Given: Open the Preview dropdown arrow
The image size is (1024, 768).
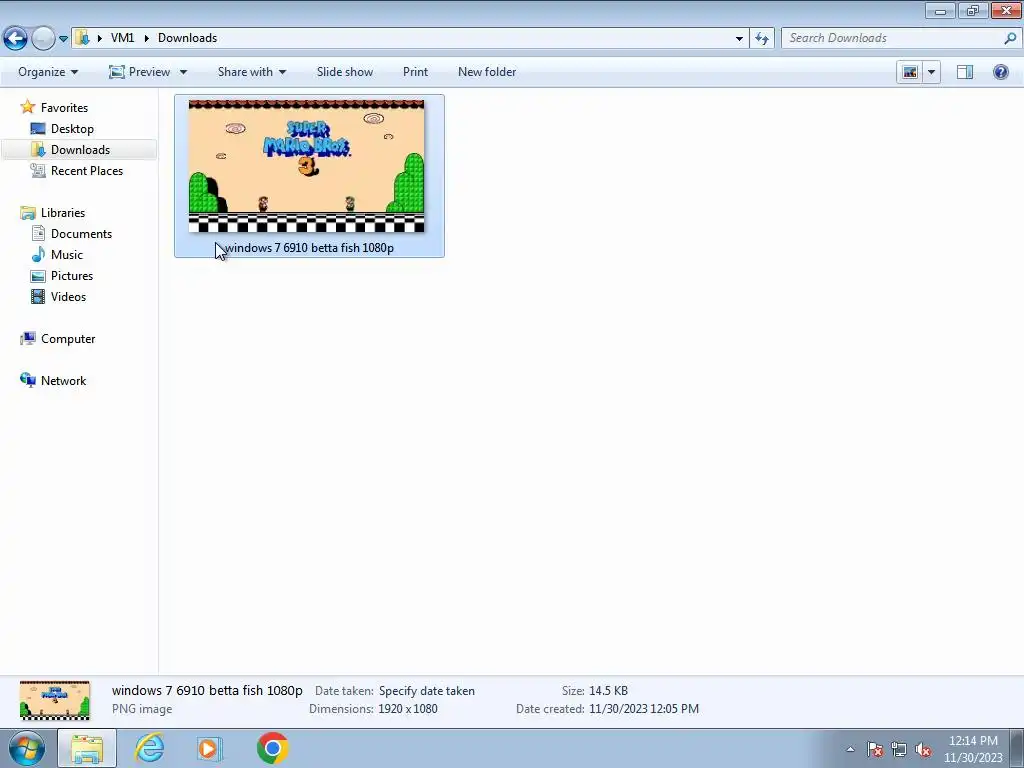Looking at the screenshot, I should (184, 72).
